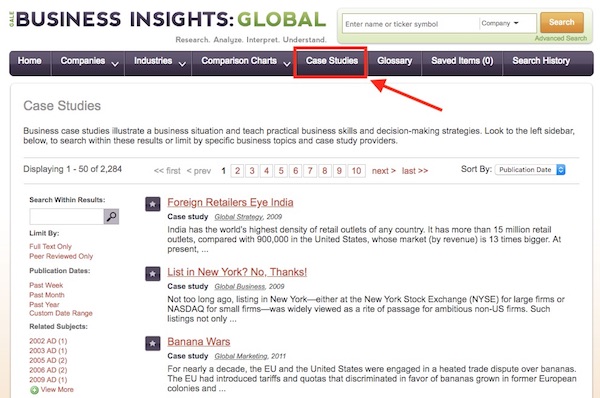Star the List in New York case study
Screen dimensions: 600x398
152,274
